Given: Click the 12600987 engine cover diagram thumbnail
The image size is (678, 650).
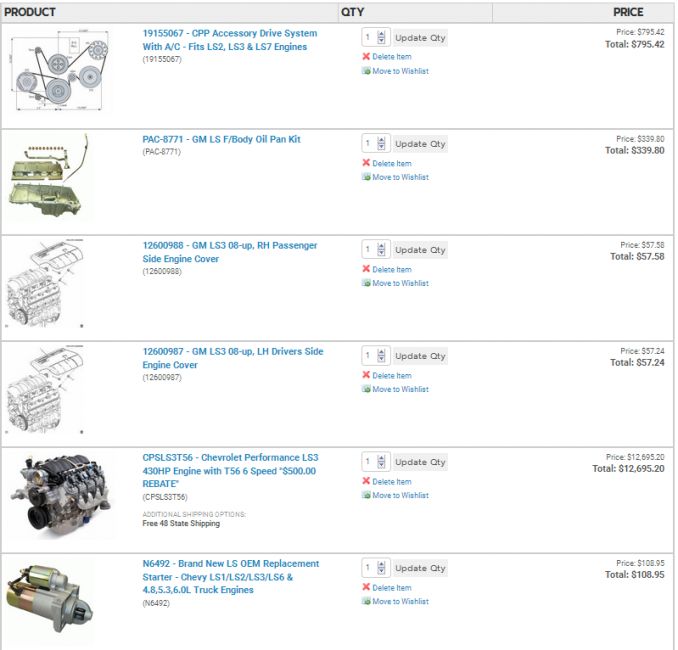Looking at the screenshot, I should (45, 389).
